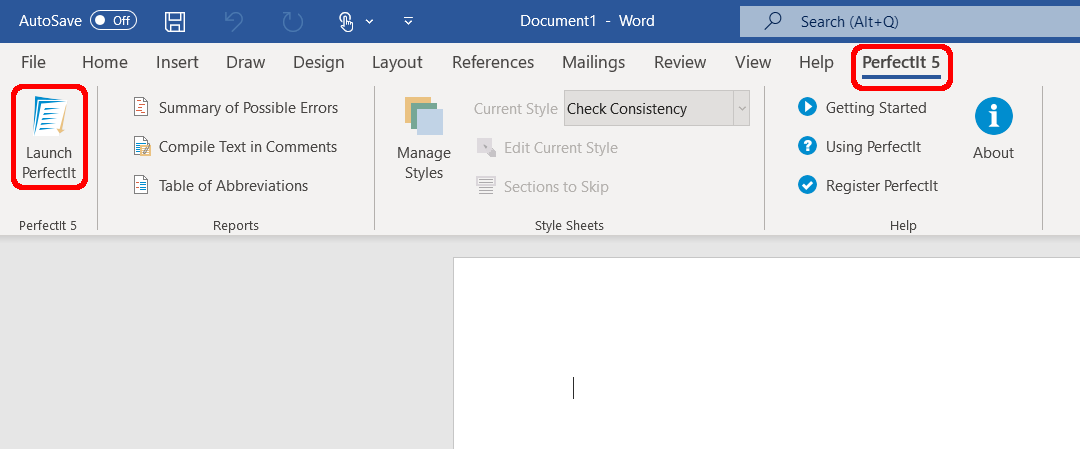Switch to the Design tab
This screenshot has width=1080, height=449.
(318, 63)
